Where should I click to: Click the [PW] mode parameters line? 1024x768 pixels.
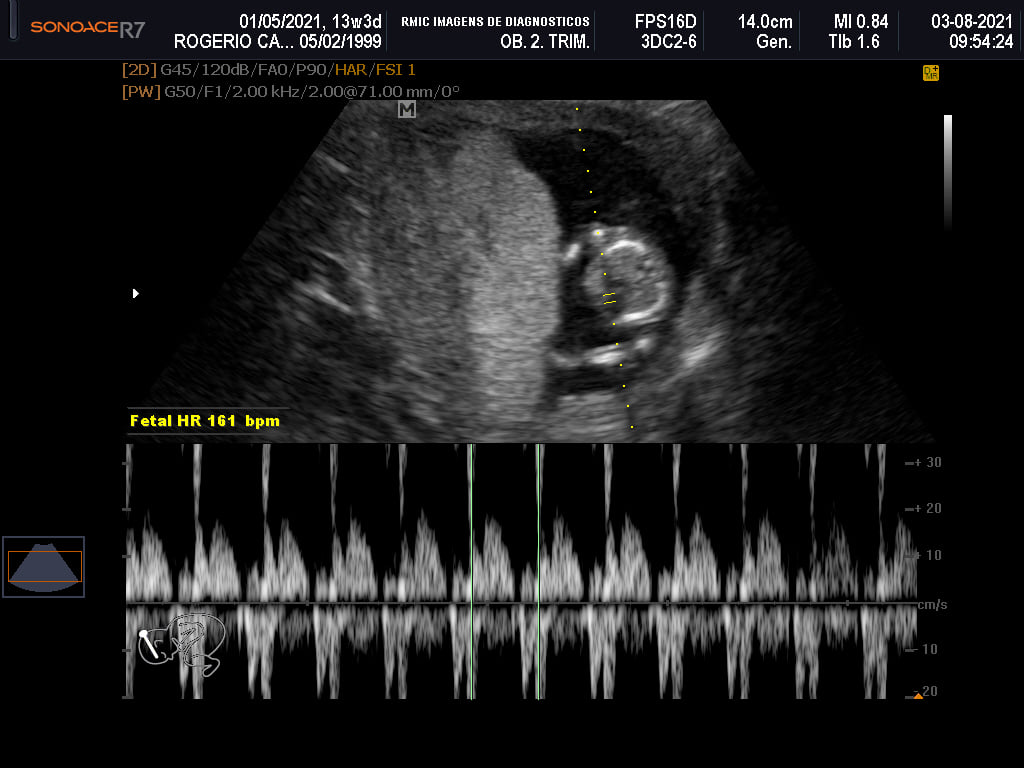(x=291, y=91)
